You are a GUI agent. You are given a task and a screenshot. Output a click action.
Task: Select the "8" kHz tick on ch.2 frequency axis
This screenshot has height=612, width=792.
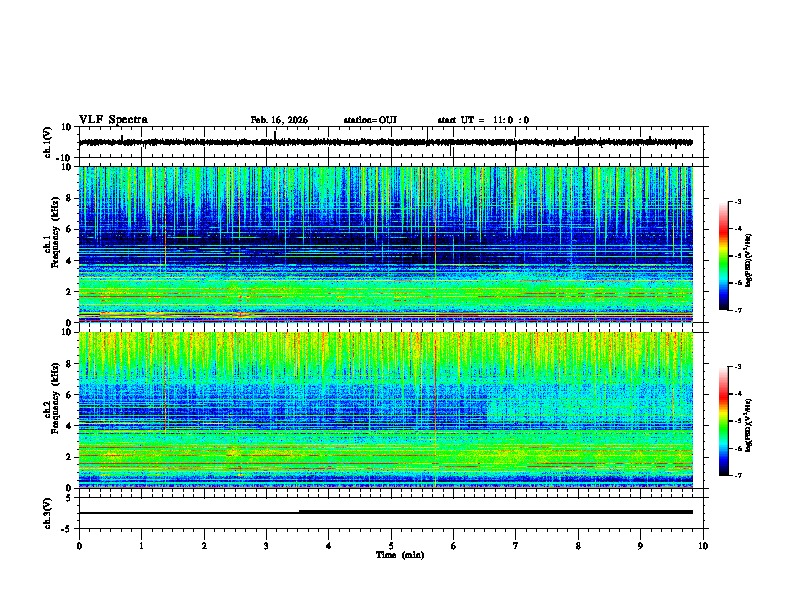pos(69,364)
